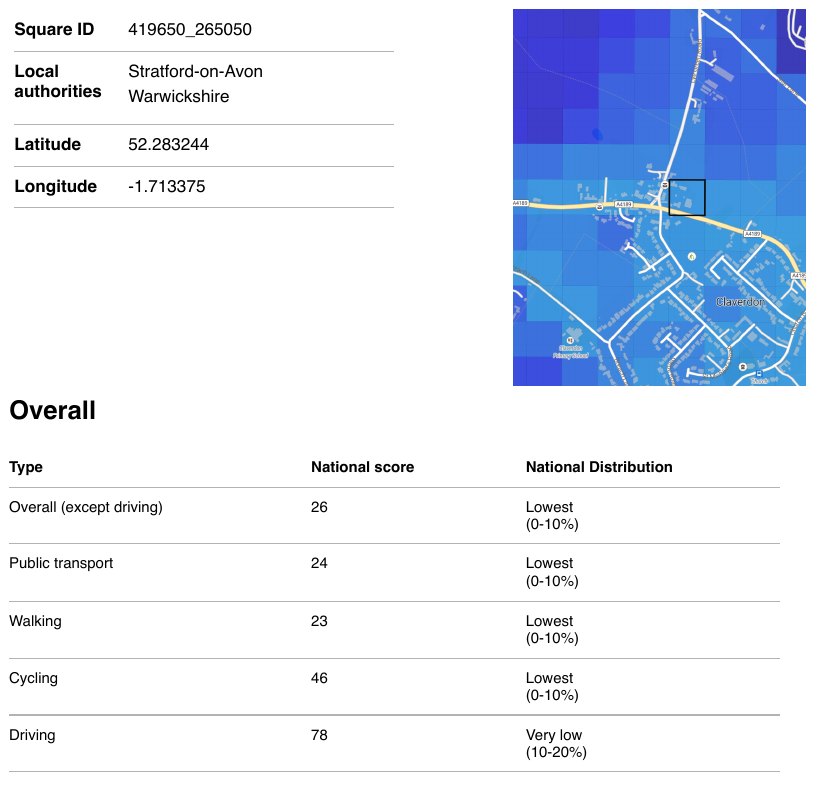Viewport: 820px width, 790px height.
Task: Click the driving score 78
Action: pos(319,735)
